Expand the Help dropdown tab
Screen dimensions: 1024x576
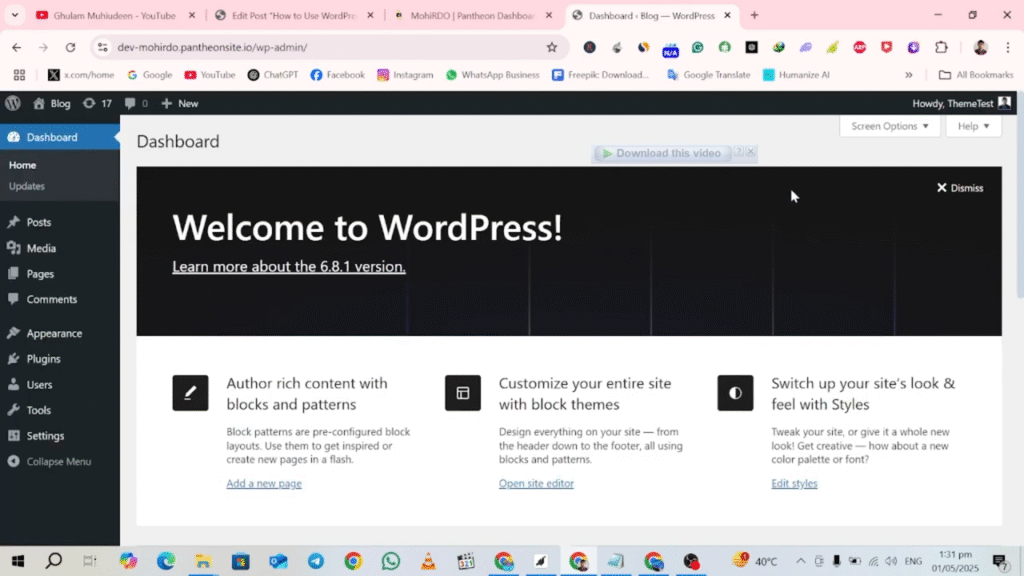973,126
